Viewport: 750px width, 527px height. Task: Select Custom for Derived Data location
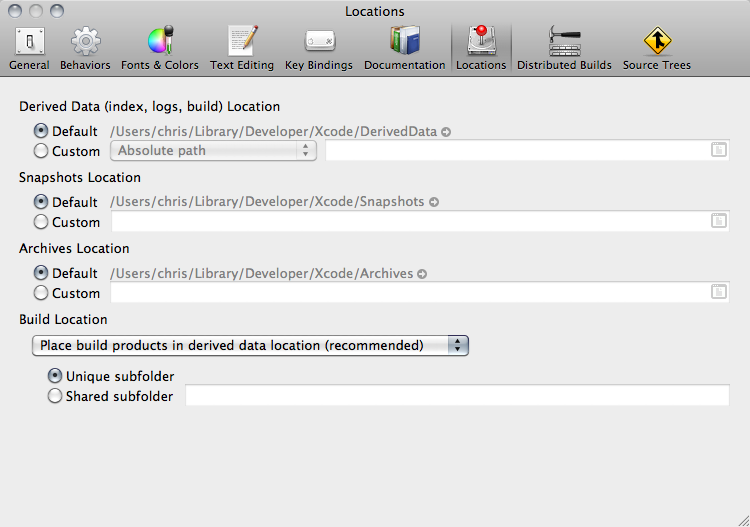(41, 151)
